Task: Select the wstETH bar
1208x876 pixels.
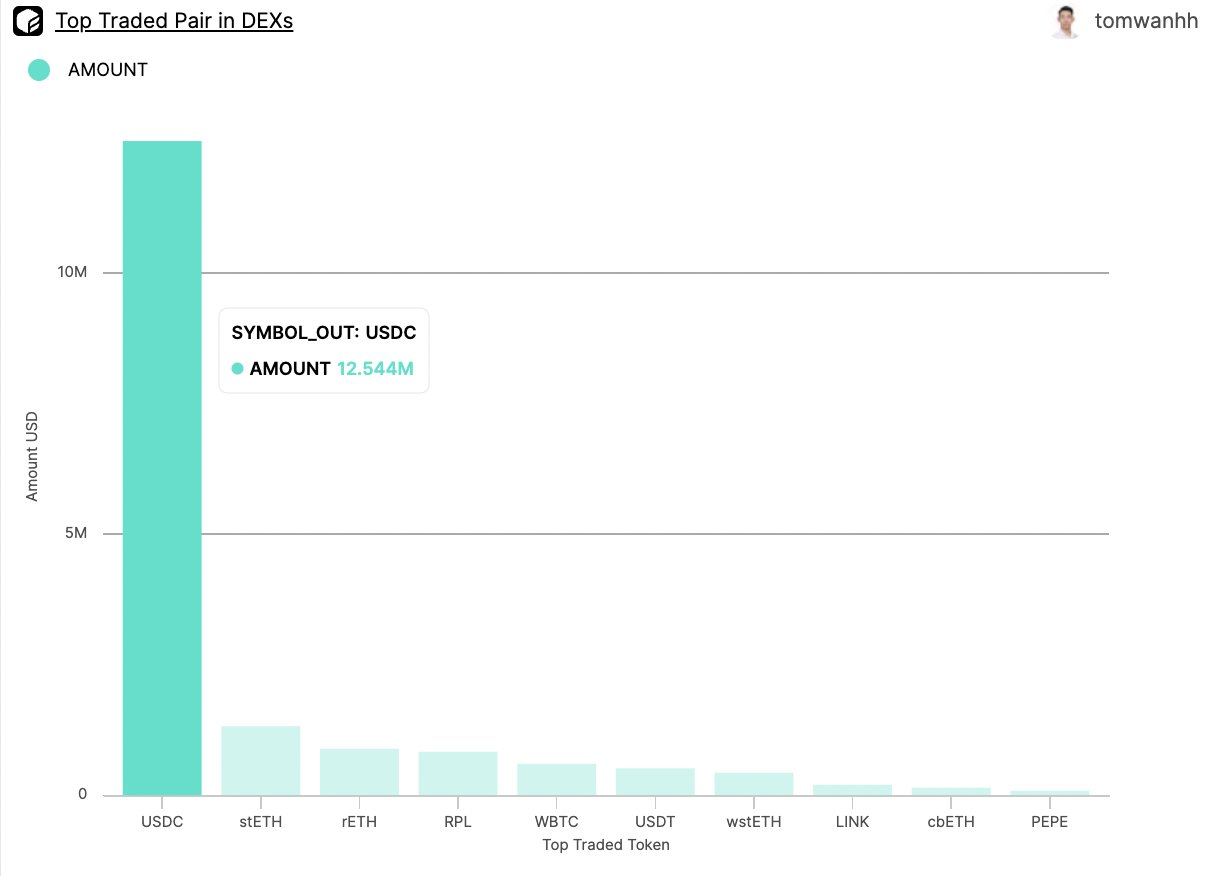Action: 754,784
